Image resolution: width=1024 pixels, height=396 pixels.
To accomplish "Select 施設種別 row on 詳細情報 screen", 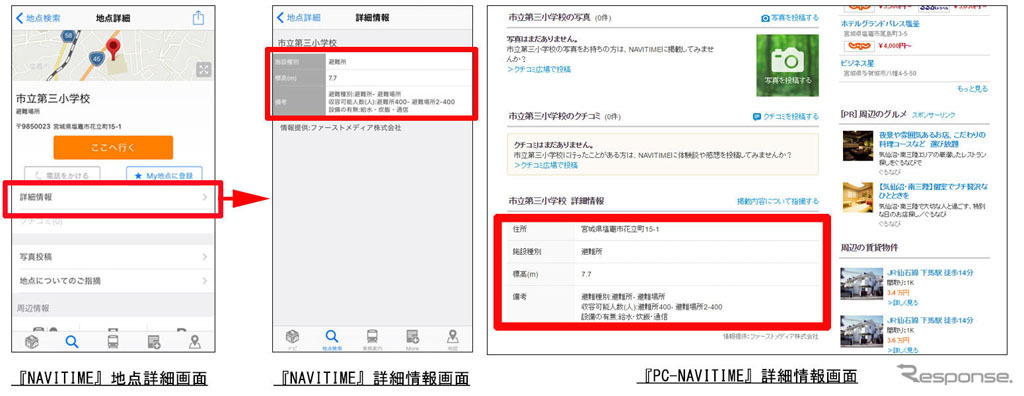I will [371, 61].
